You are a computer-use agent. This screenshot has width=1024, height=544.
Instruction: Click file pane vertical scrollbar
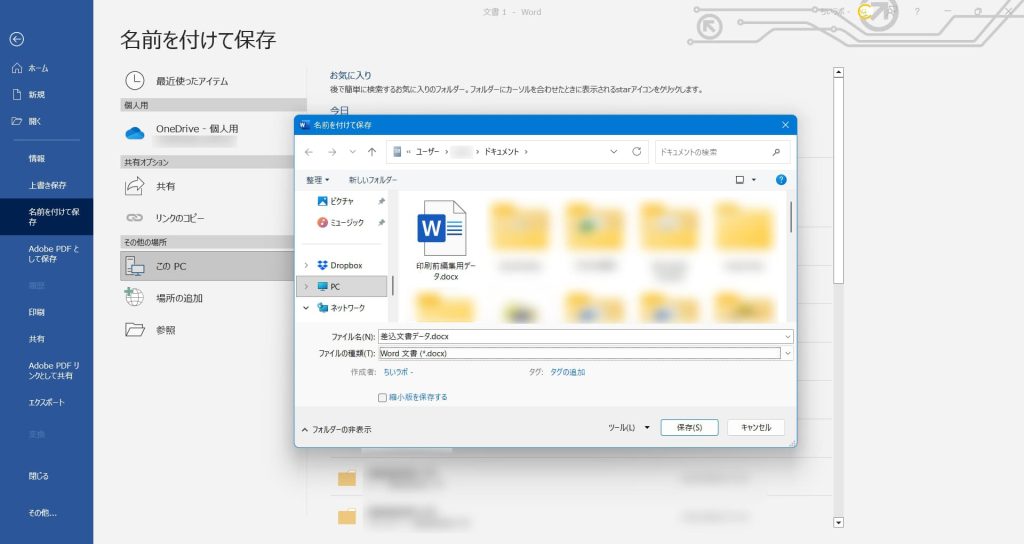point(791,217)
